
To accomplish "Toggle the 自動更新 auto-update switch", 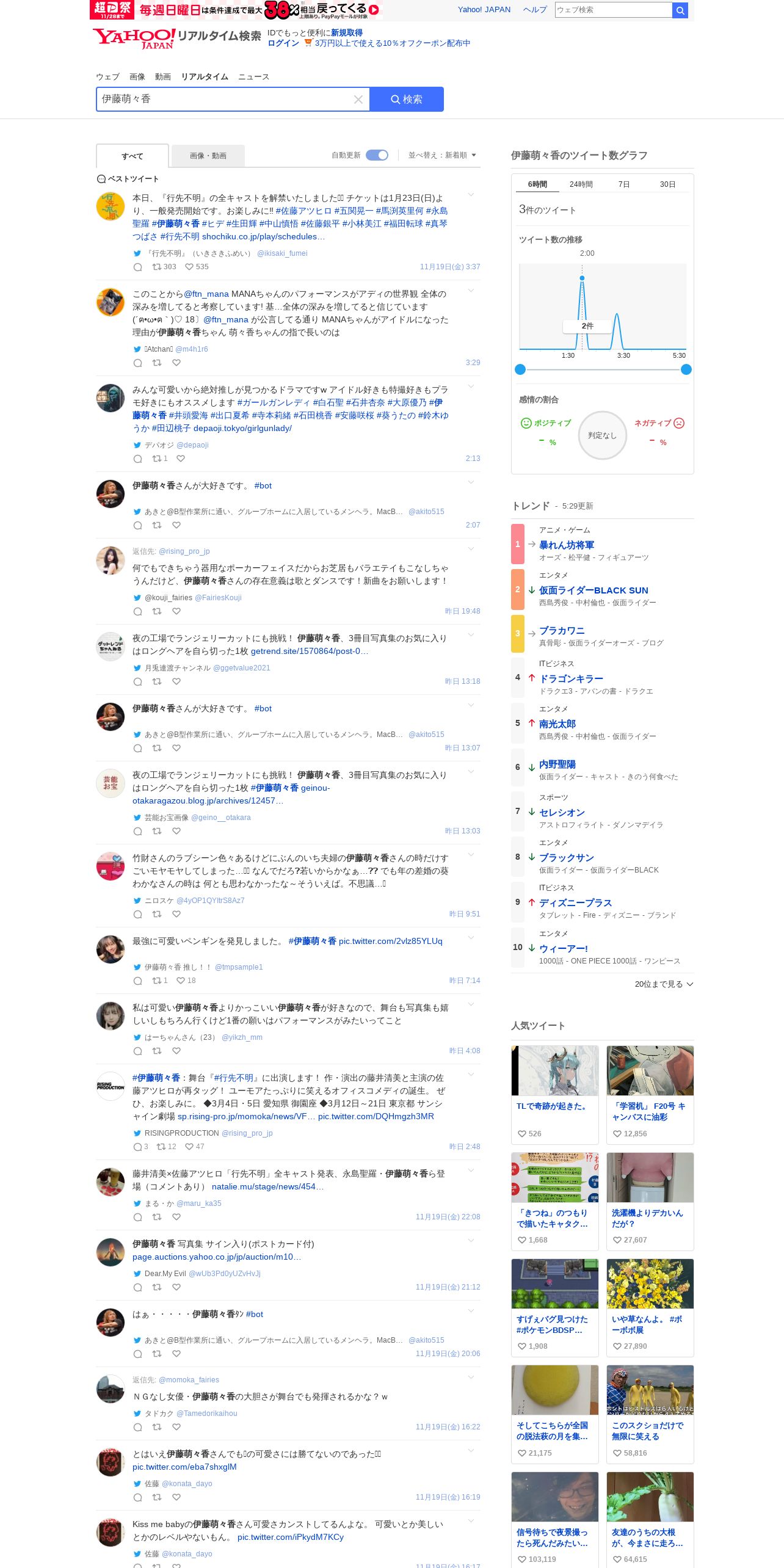I will point(377,155).
